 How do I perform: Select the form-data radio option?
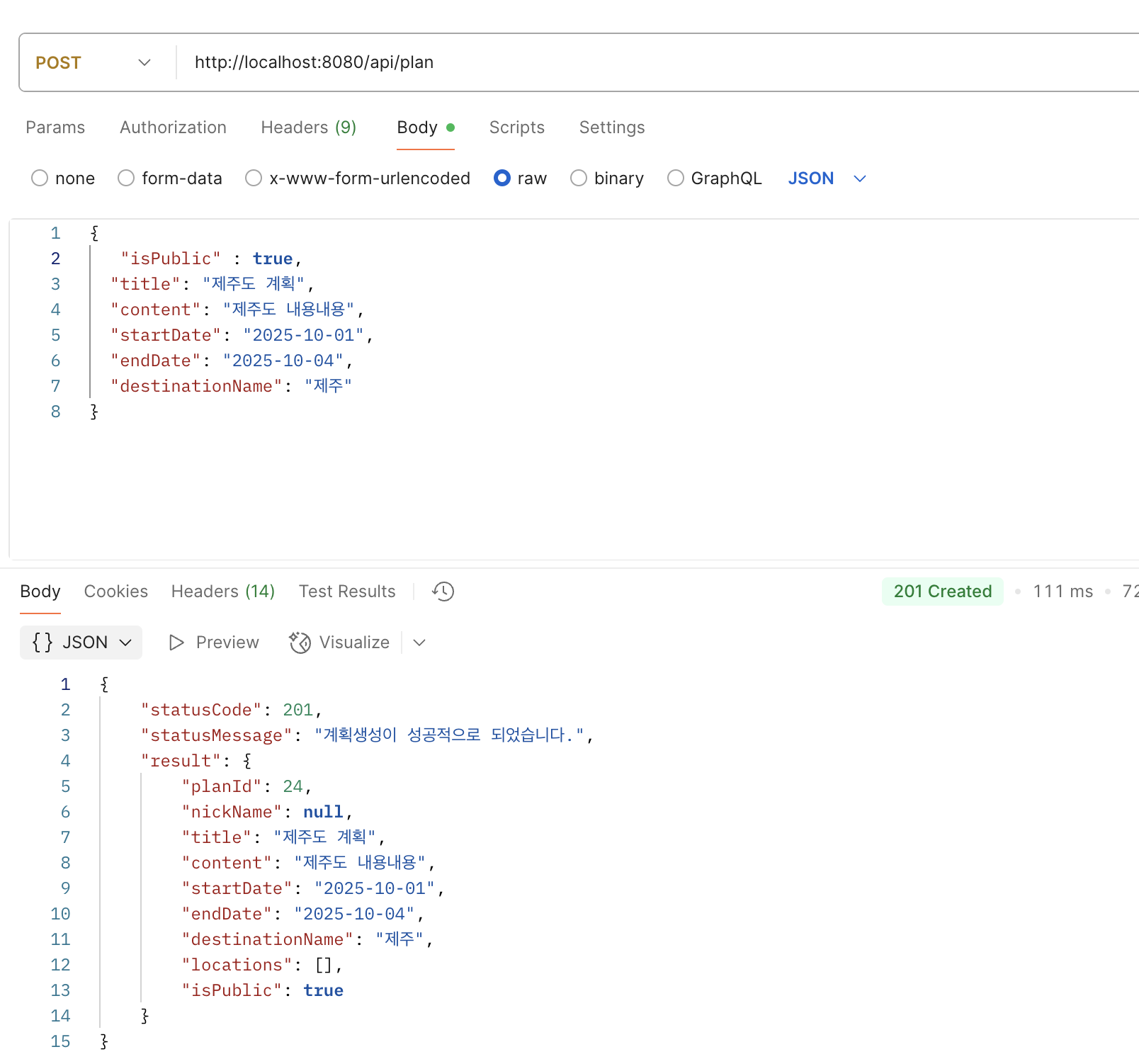(x=126, y=179)
